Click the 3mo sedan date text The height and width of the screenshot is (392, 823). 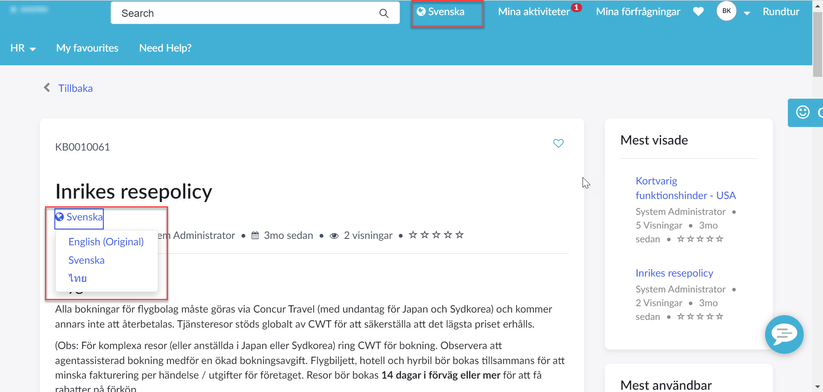pyautogui.click(x=289, y=236)
